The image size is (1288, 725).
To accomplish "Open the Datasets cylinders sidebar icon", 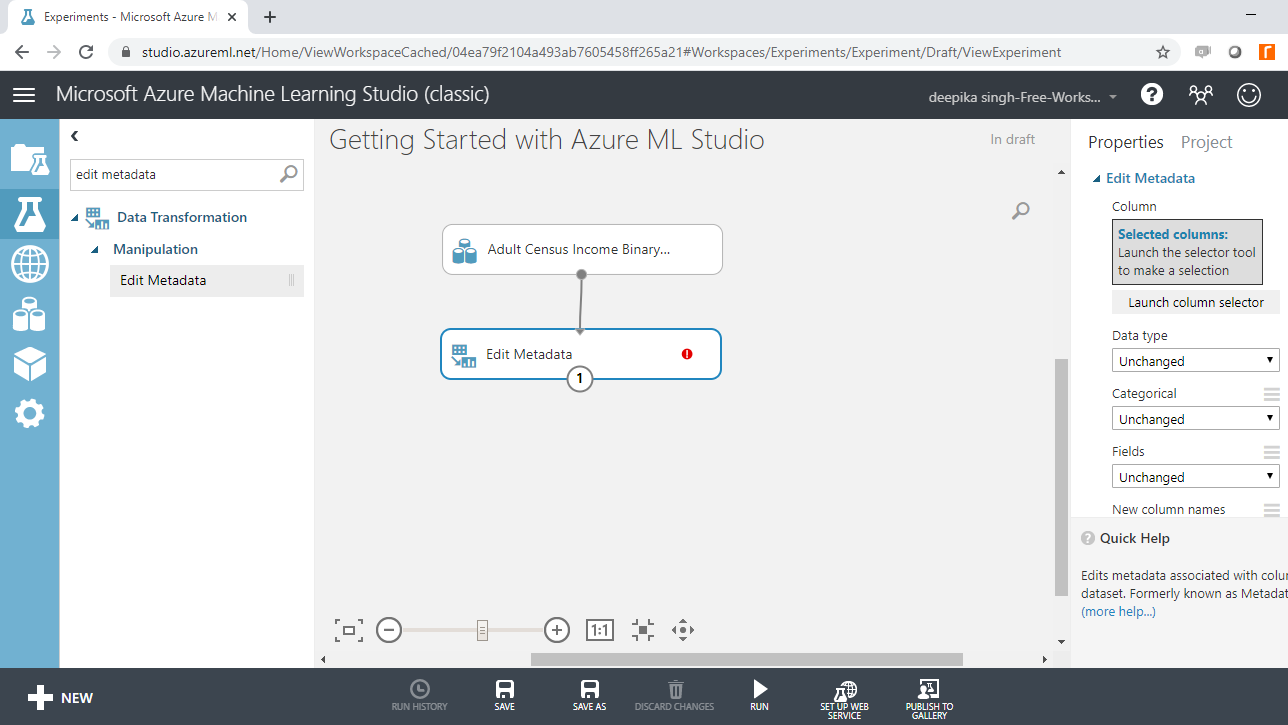I will click(x=29, y=316).
